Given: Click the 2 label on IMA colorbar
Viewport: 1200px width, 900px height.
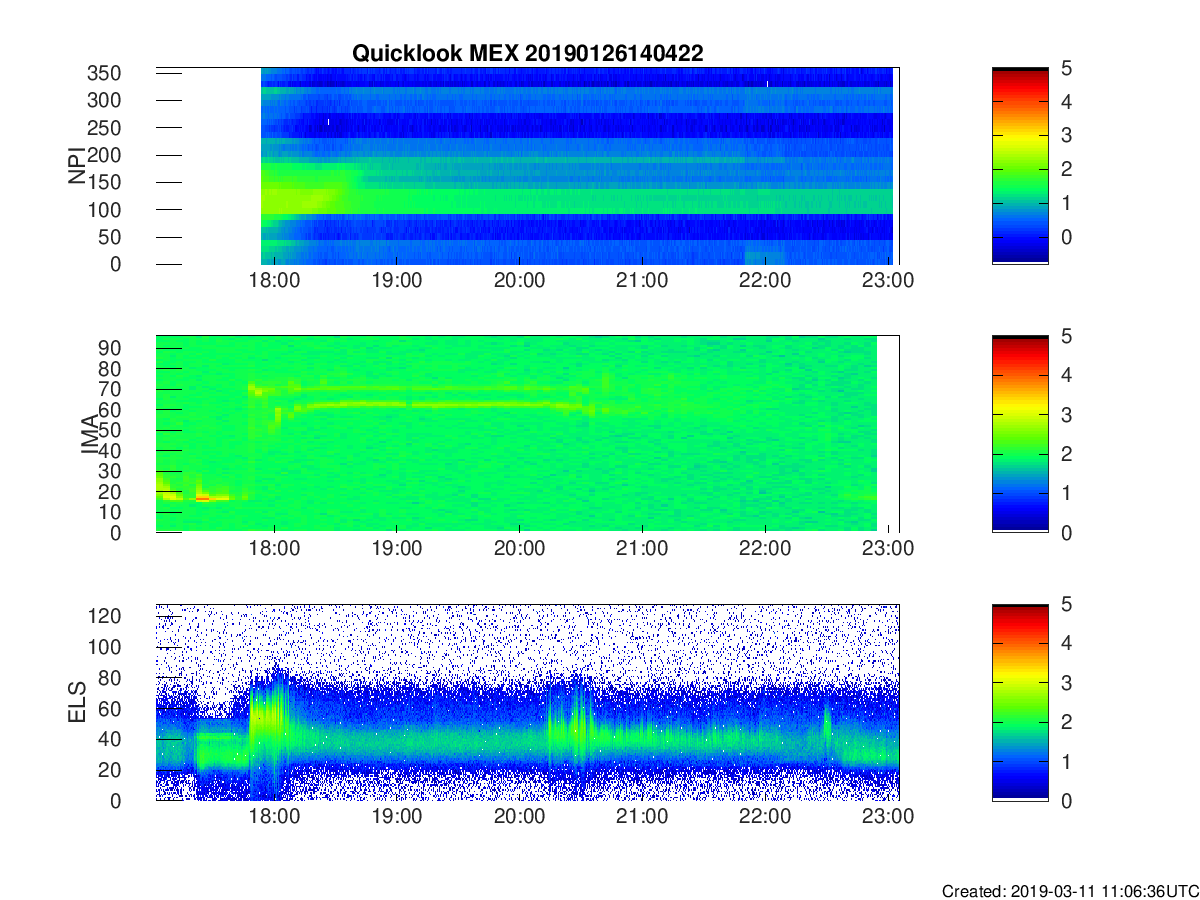Looking at the screenshot, I should [x=1066, y=454].
